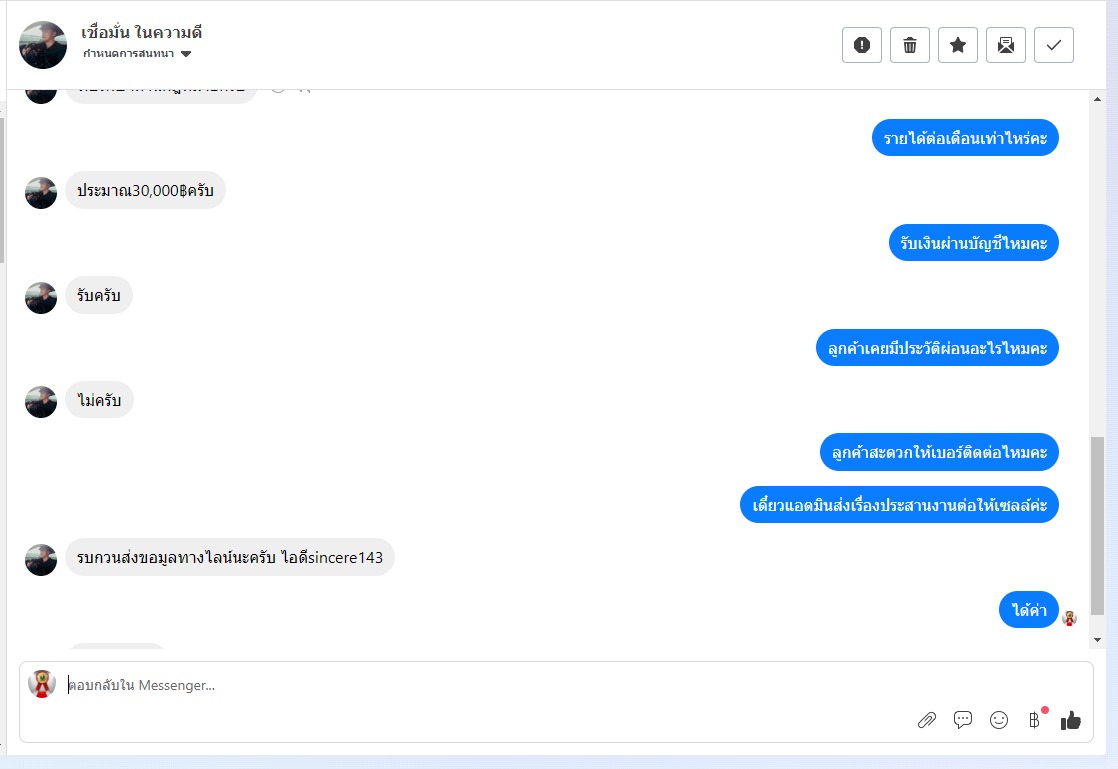The height and width of the screenshot is (769, 1118).
Task: Mark conversation as spam with exclamation icon
Action: 861,45
